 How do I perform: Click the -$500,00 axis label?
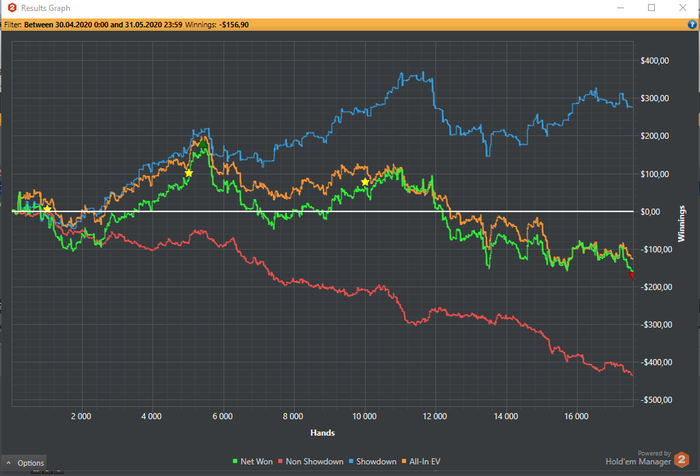[656, 400]
